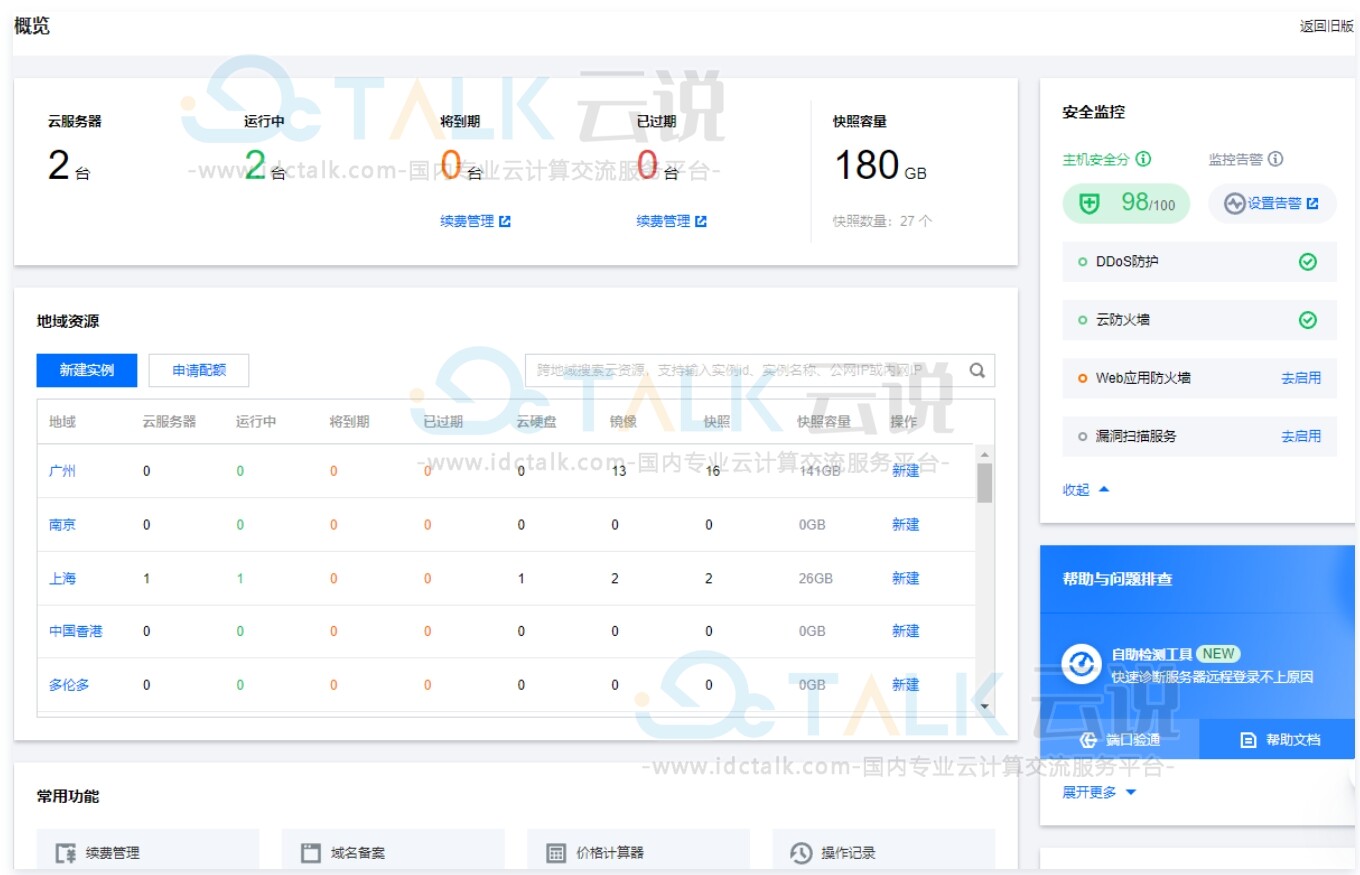
Task: Click the 设置告警 button
Action: pyautogui.click(x=1272, y=204)
